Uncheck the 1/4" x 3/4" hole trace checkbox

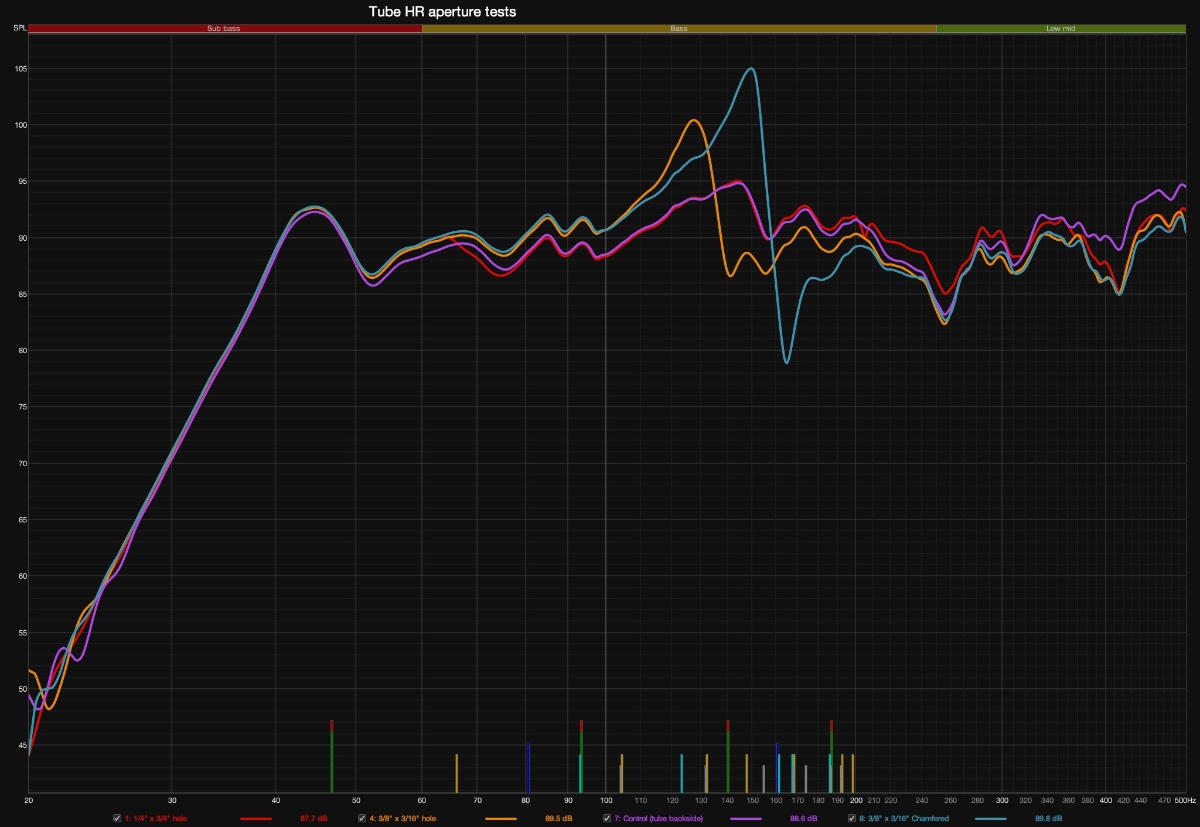[x=117, y=818]
